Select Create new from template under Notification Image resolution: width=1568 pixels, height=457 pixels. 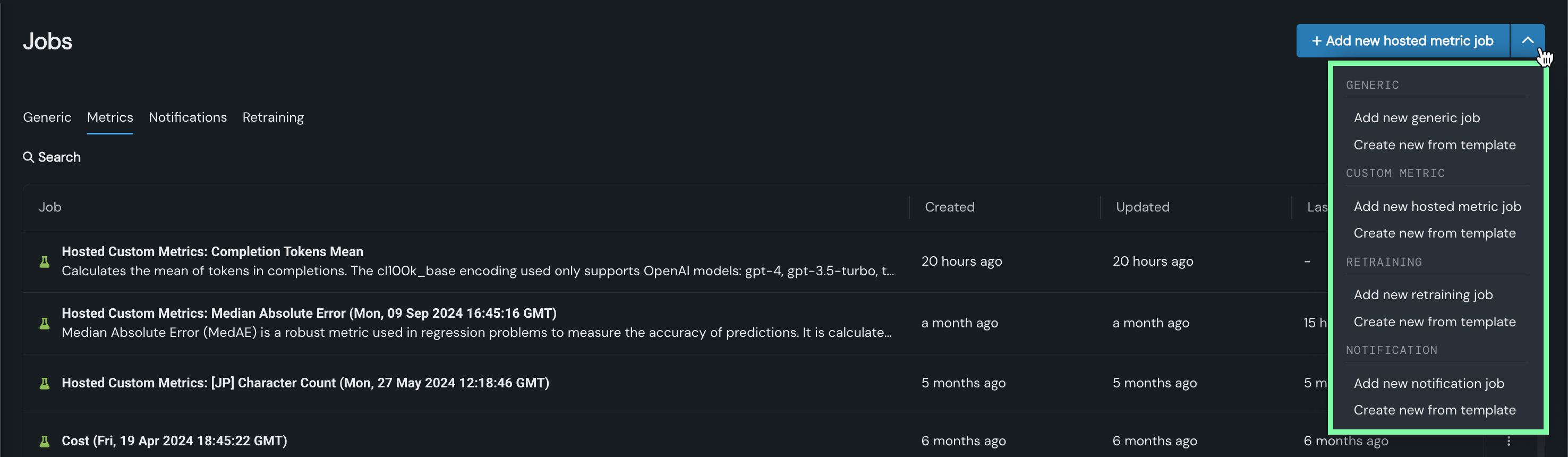pyautogui.click(x=1434, y=410)
